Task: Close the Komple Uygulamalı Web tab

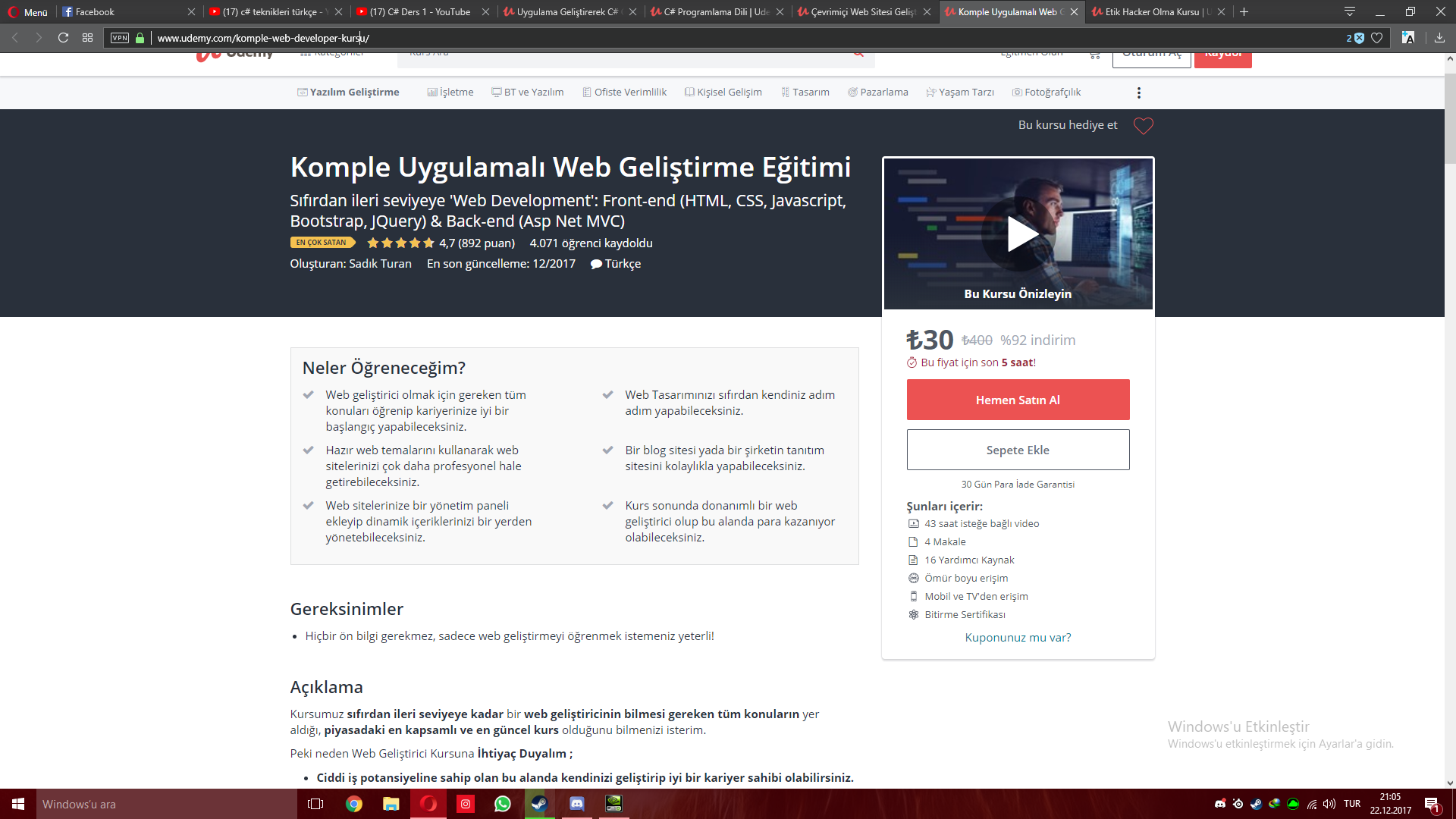Action: [1074, 12]
